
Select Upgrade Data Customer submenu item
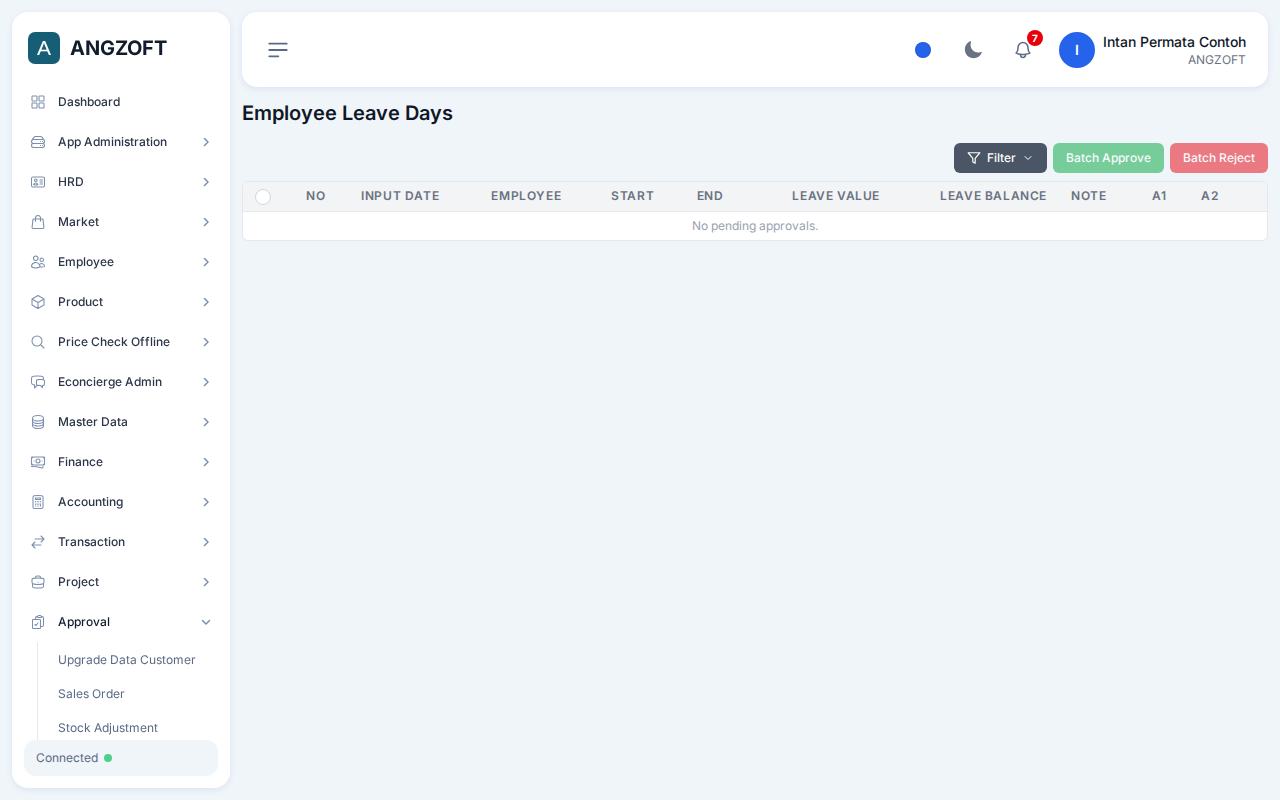(127, 660)
